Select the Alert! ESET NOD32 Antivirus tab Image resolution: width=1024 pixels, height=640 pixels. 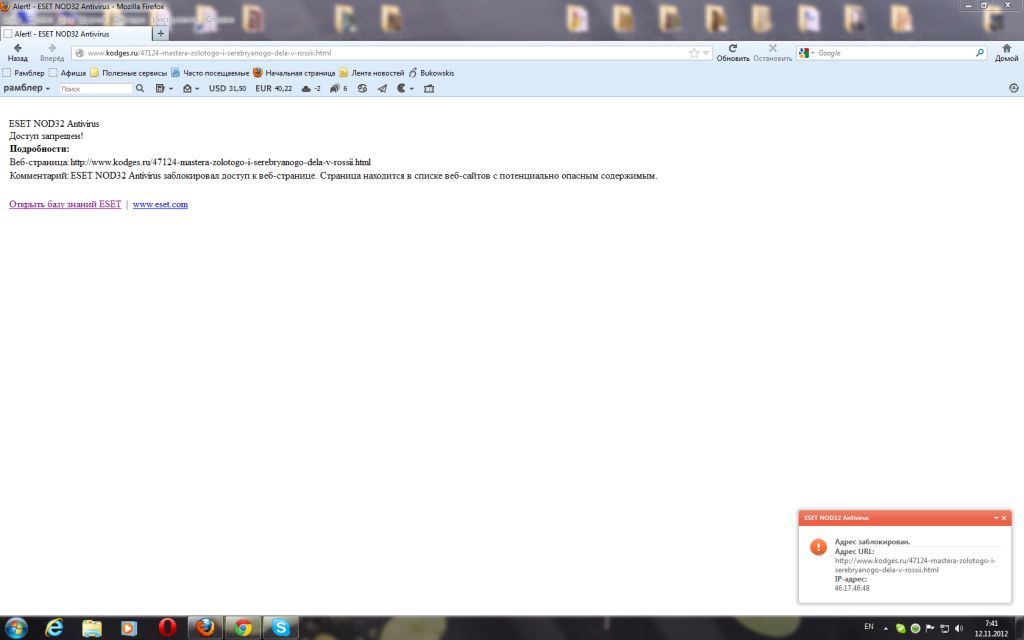click(75, 34)
